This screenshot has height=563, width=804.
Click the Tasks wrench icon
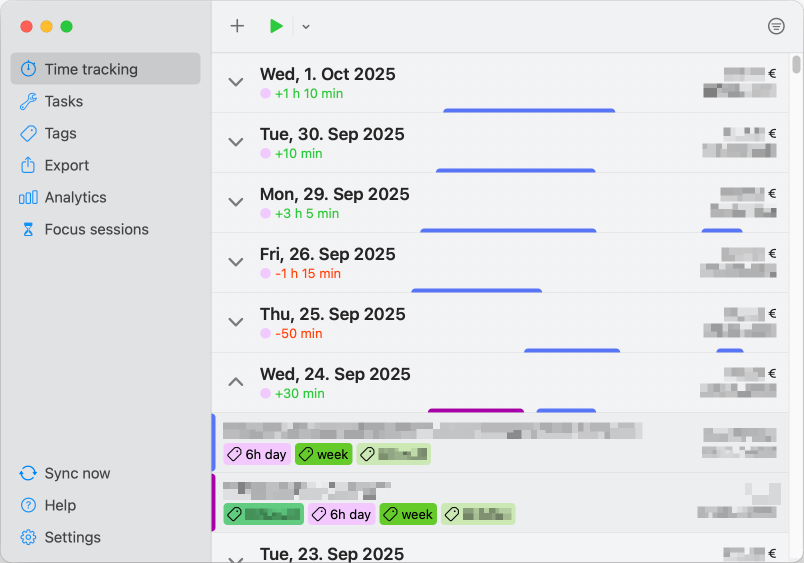[x=28, y=101]
